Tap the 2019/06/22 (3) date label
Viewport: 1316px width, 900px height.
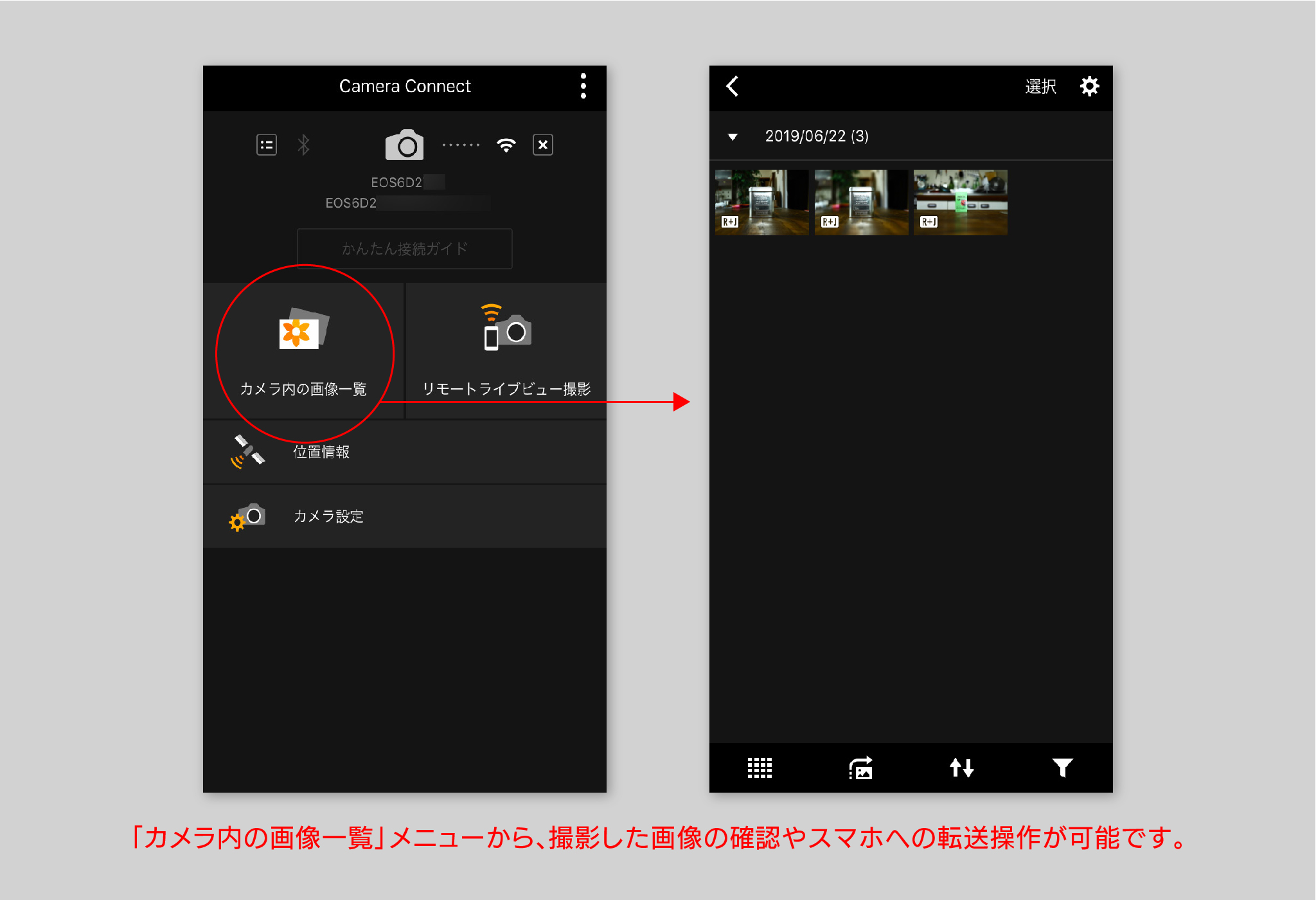point(817,136)
